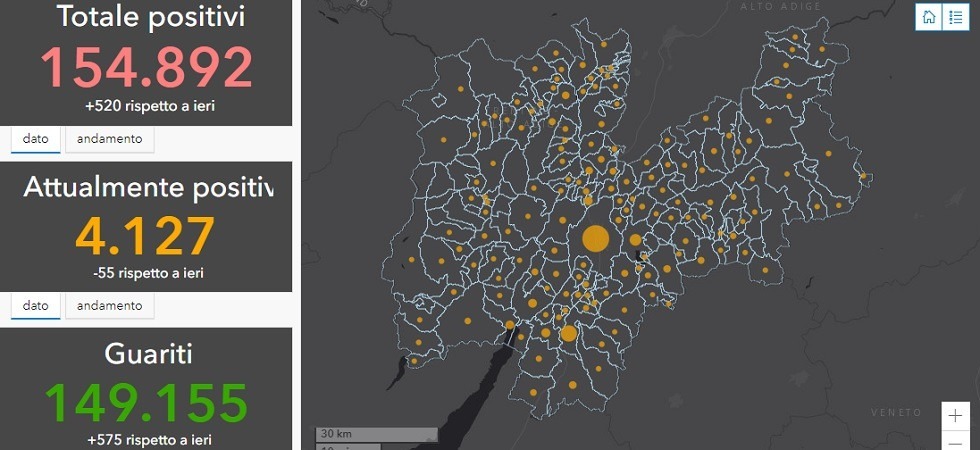Image resolution: width=980 pixels, height=450 pixels.
Task: Open the map legend list icon
Action: [x=955, y=17]
